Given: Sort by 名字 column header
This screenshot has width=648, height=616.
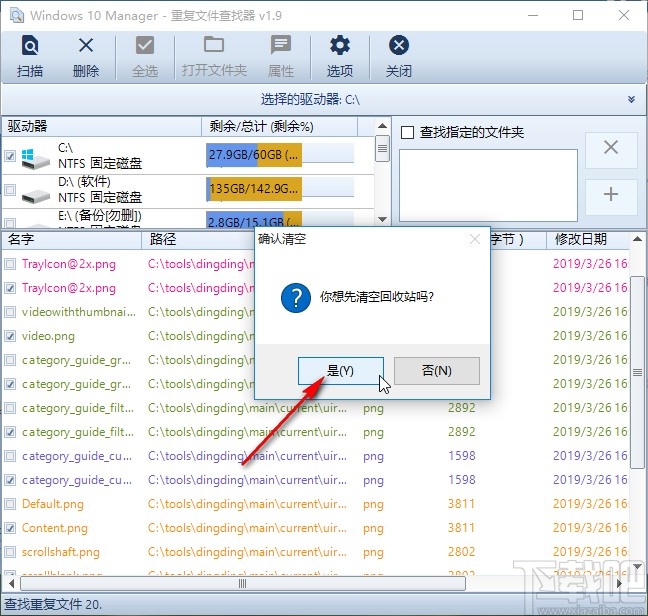Looking at the screenshot, I should 71,239.
